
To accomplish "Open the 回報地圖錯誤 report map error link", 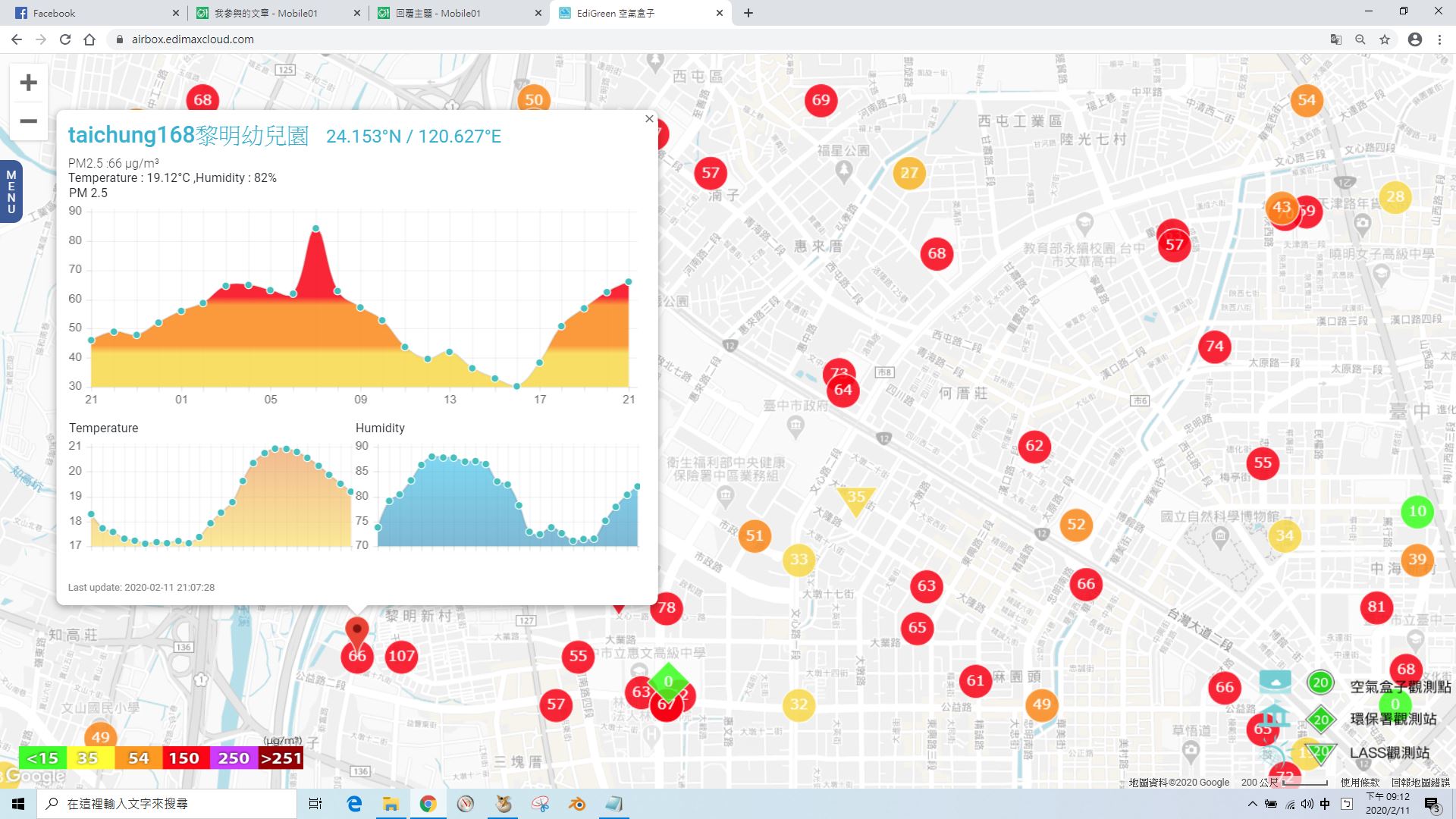I will tap(1420, 783).
